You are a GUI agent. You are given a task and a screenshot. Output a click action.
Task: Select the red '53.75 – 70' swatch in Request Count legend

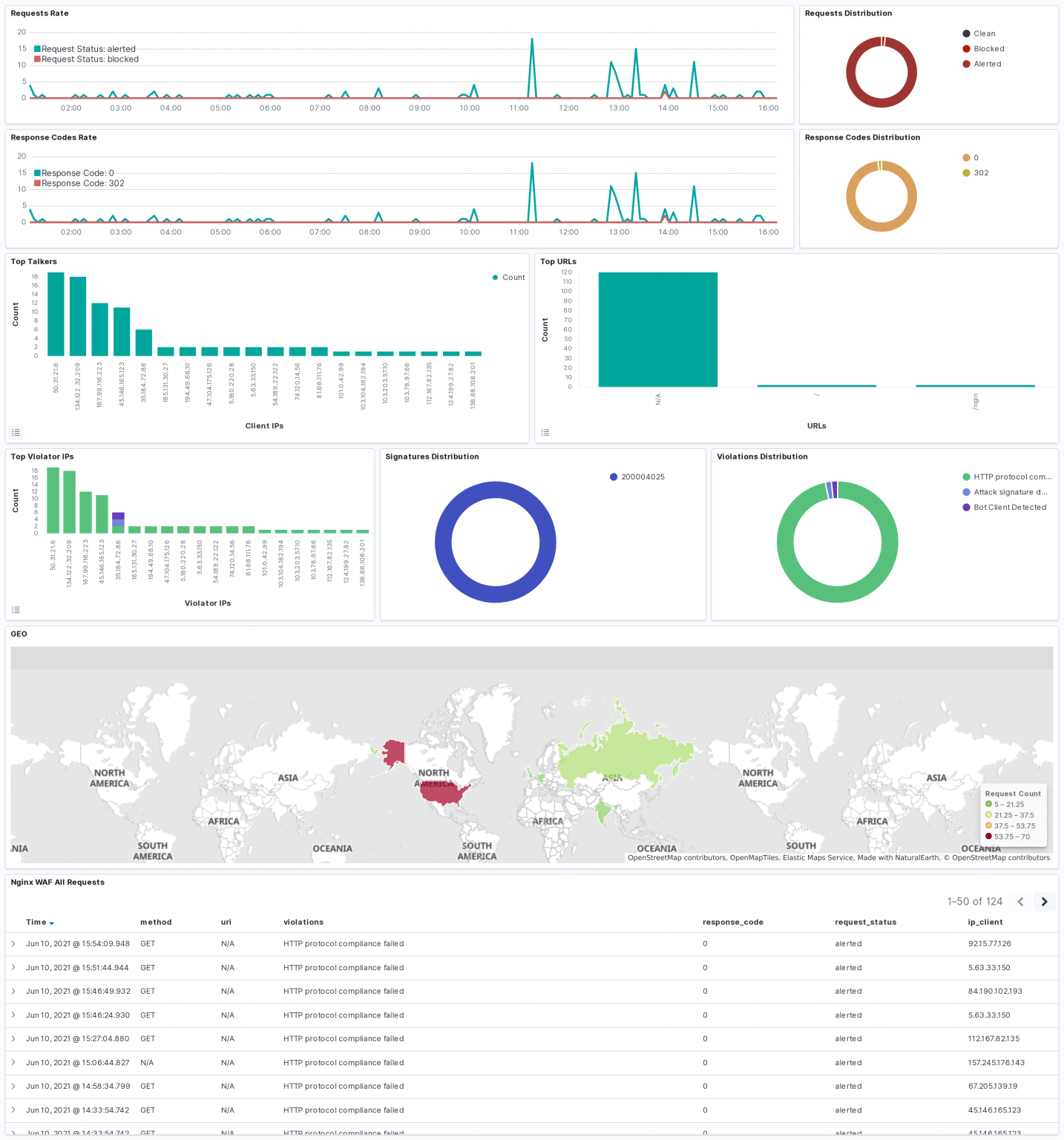988,836
